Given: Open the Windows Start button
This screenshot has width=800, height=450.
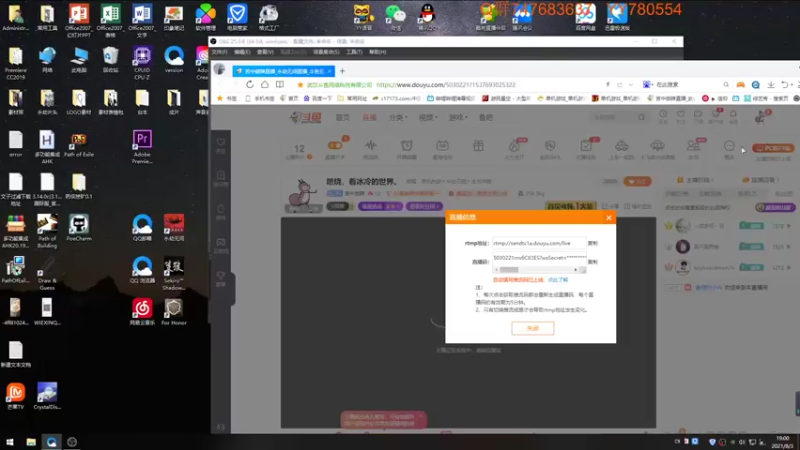Looking at the screenshot, I should pyautogui.click(x=10, y=442).
